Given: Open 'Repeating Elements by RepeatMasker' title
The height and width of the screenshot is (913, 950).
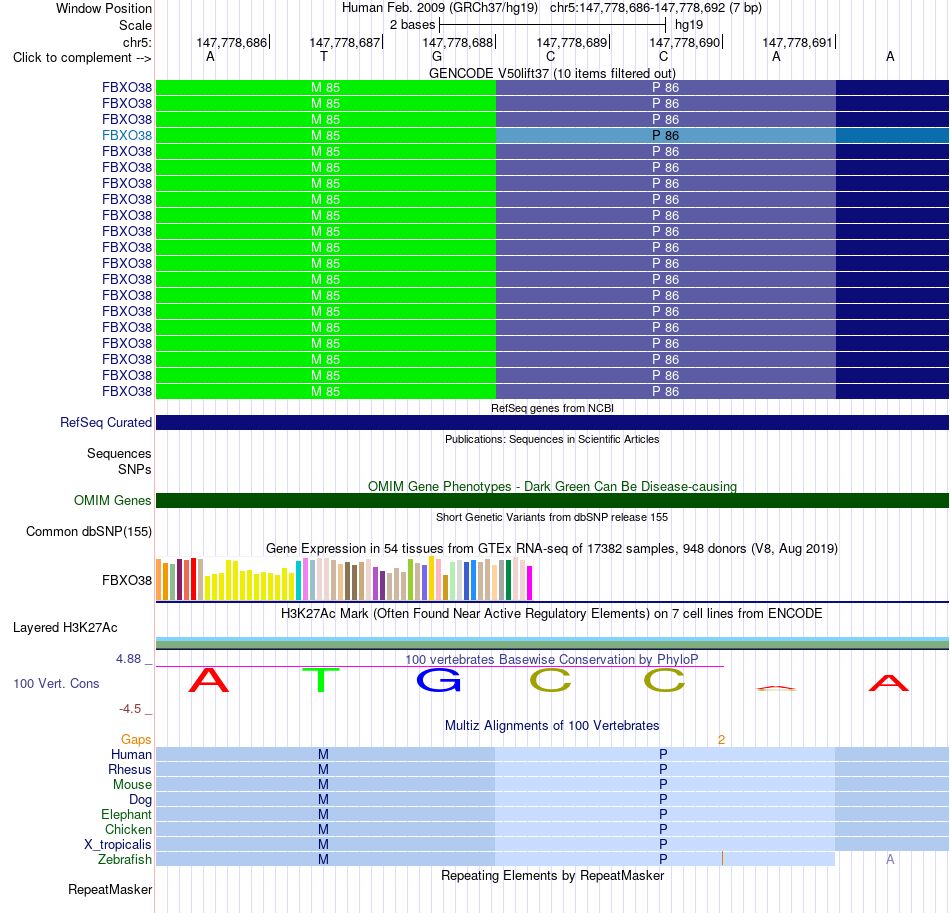Looking at the screenshot, I should [x=552, y=875].
